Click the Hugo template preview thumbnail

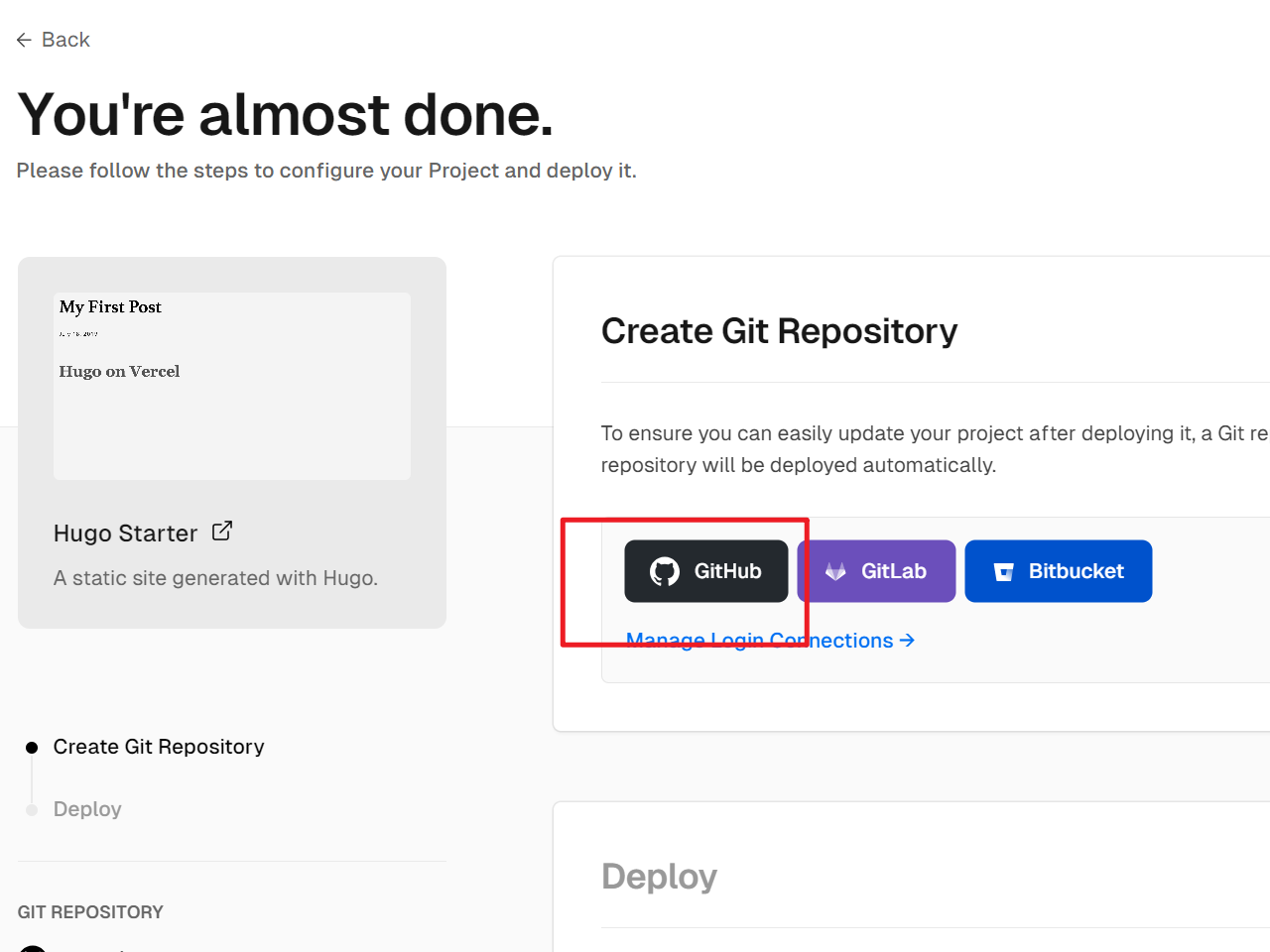point(232,386)
